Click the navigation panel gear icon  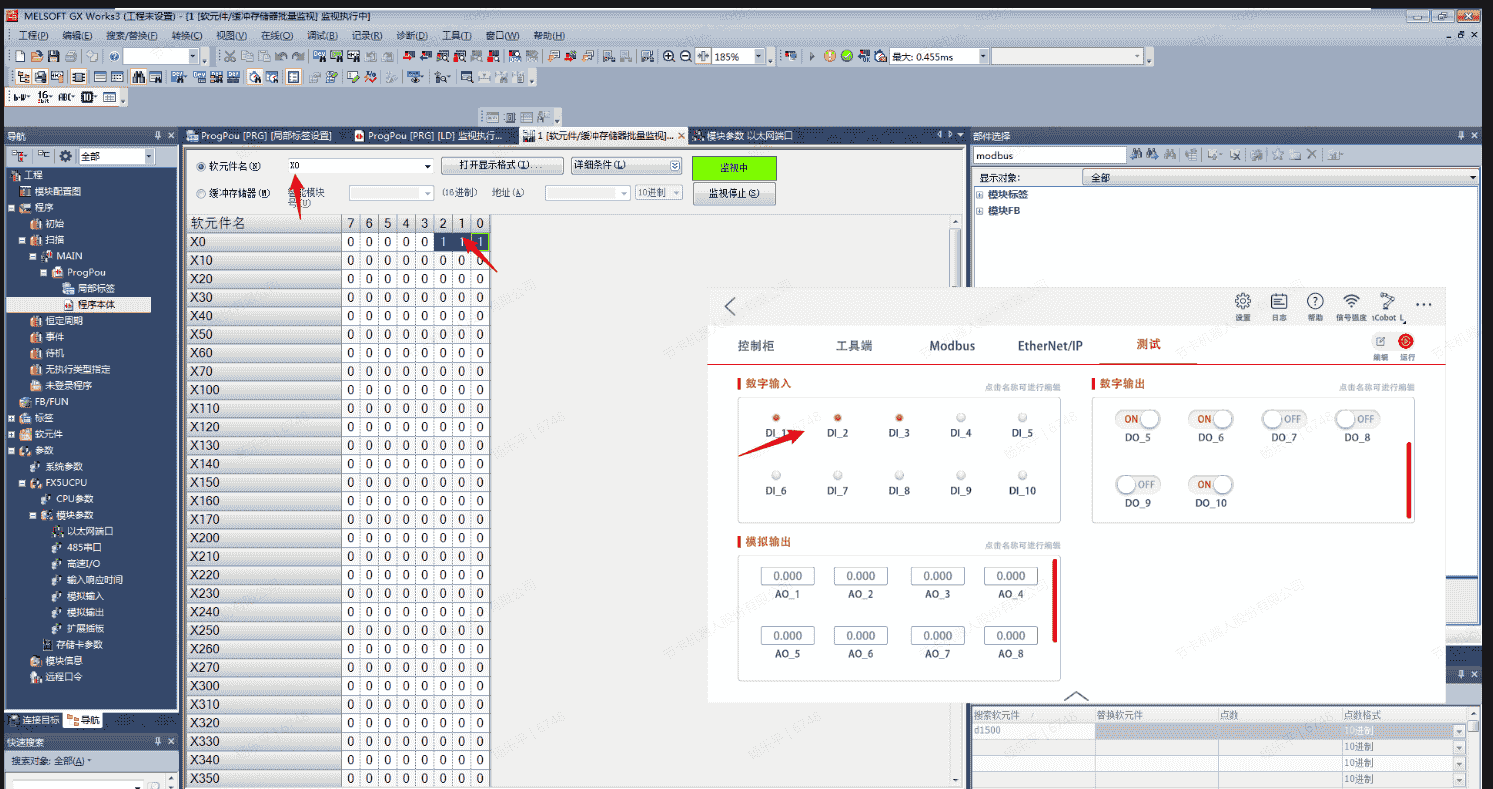(x=66, y=156)
